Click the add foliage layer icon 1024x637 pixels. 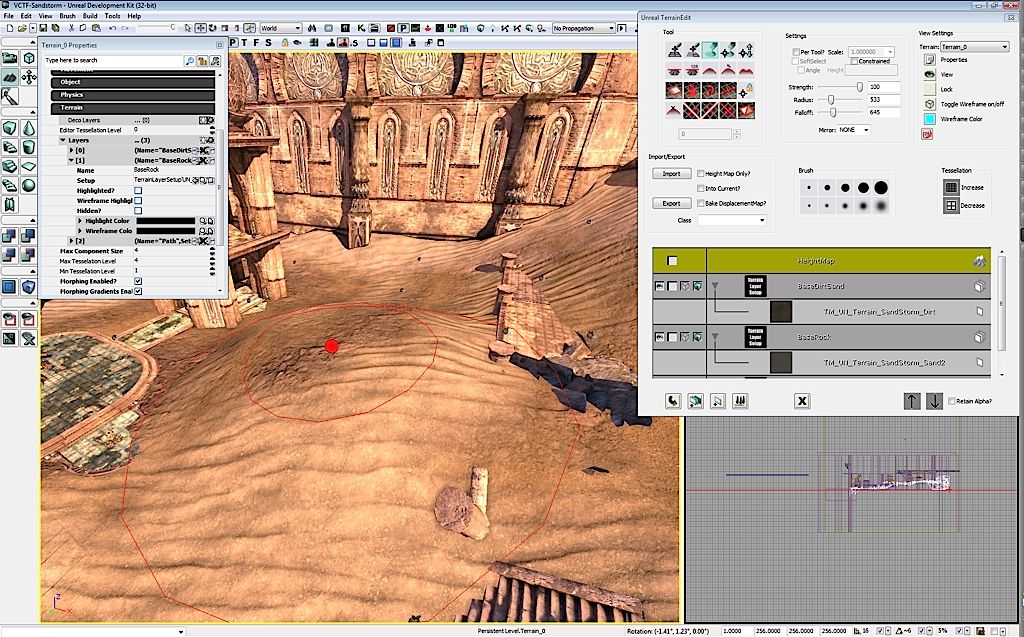(x=740, y=401)
